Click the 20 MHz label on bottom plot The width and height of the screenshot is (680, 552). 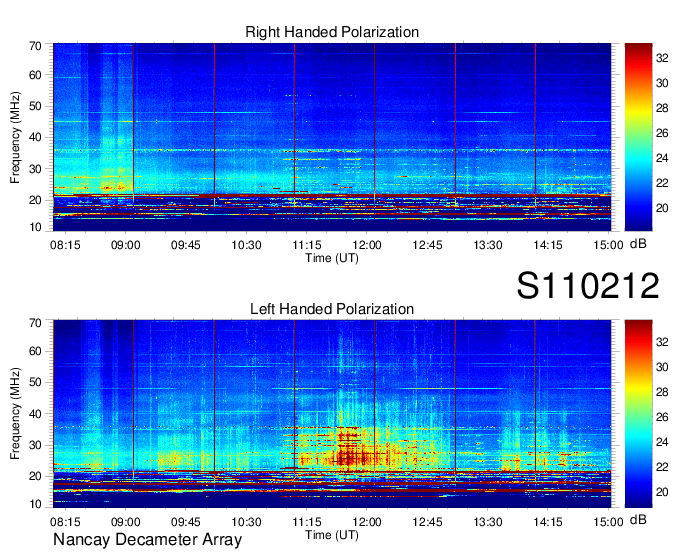click(35, 476)
